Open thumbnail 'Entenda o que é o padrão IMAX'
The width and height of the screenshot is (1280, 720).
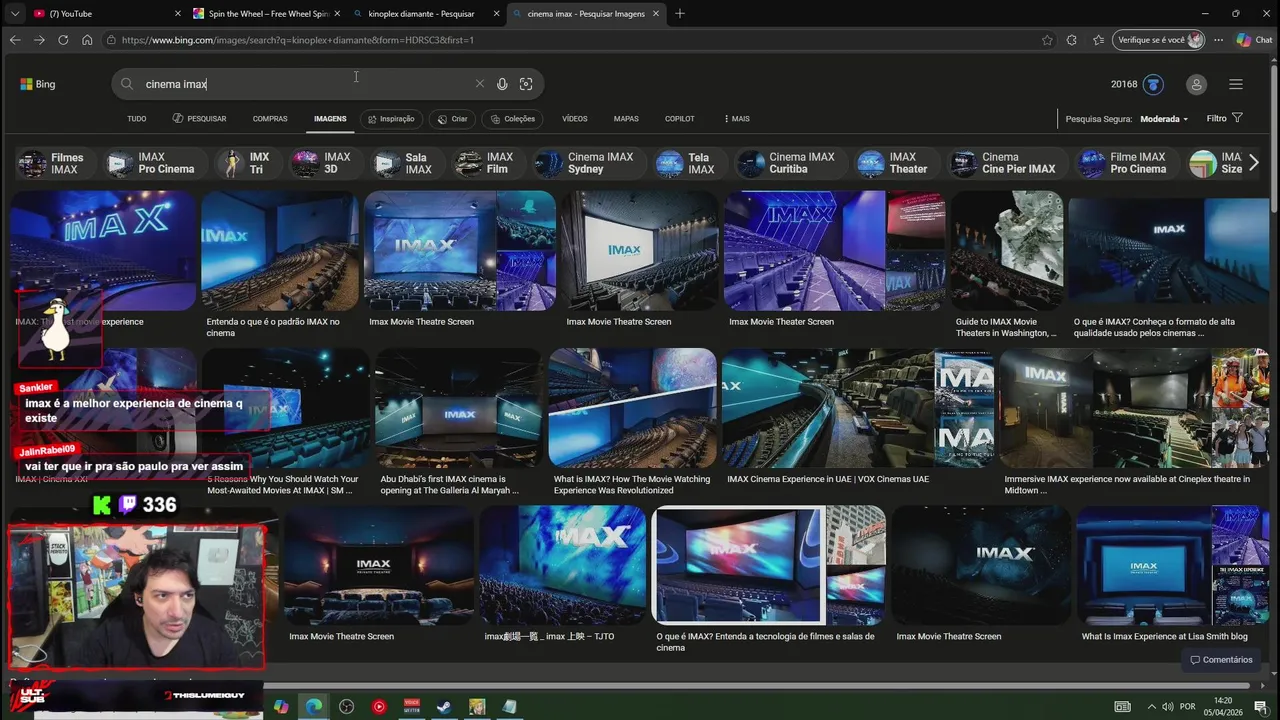[x=280, y=250]
